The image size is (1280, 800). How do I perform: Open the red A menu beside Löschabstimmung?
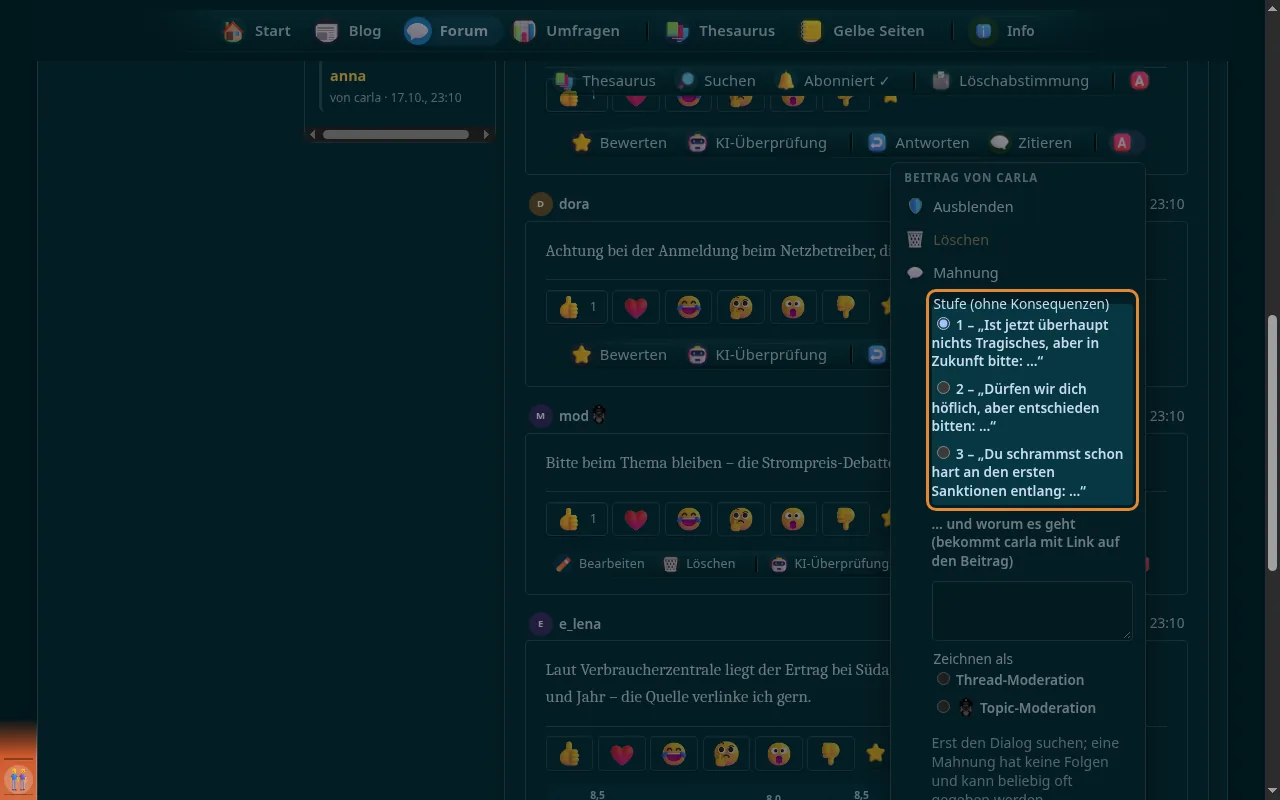click(1139, 81)
